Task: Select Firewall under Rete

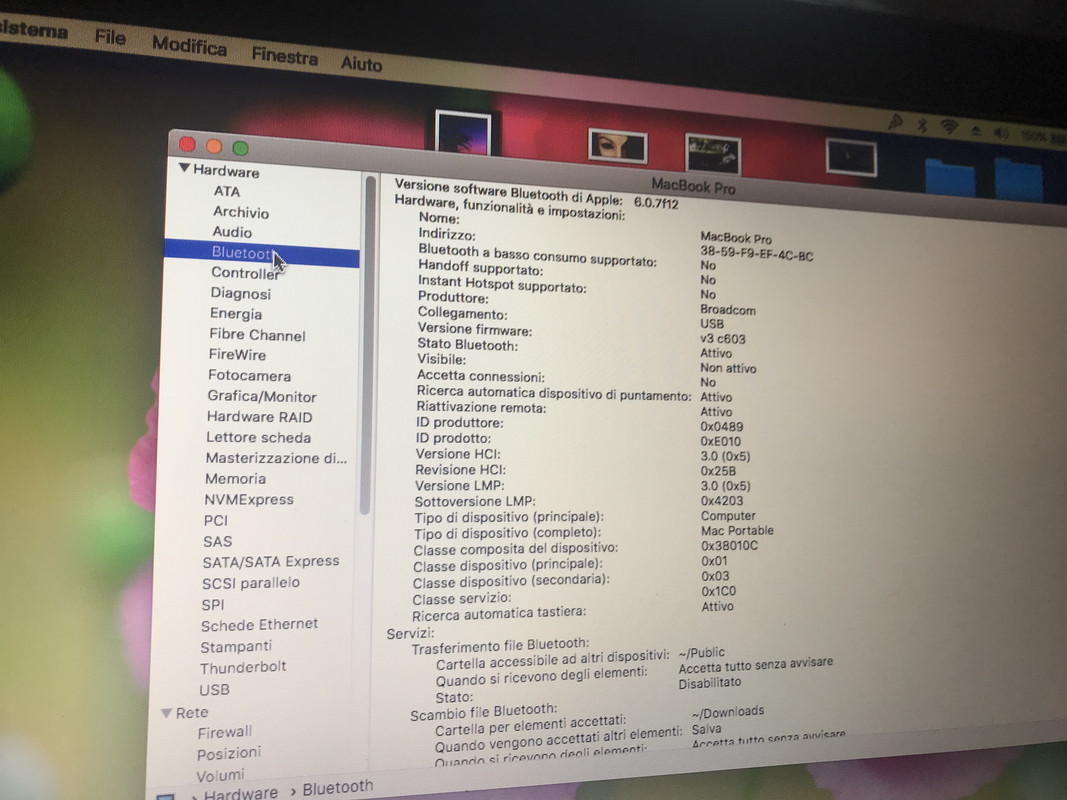Action: 225,733
